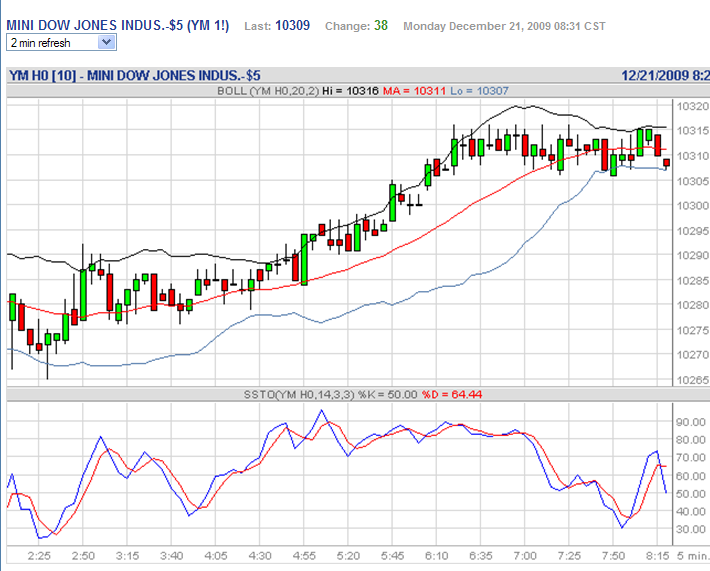Click the 10265 price axis label
Image resolution: width=710 pixels, height=571 pixels.
pyautogui.click(x=692, y=380)
